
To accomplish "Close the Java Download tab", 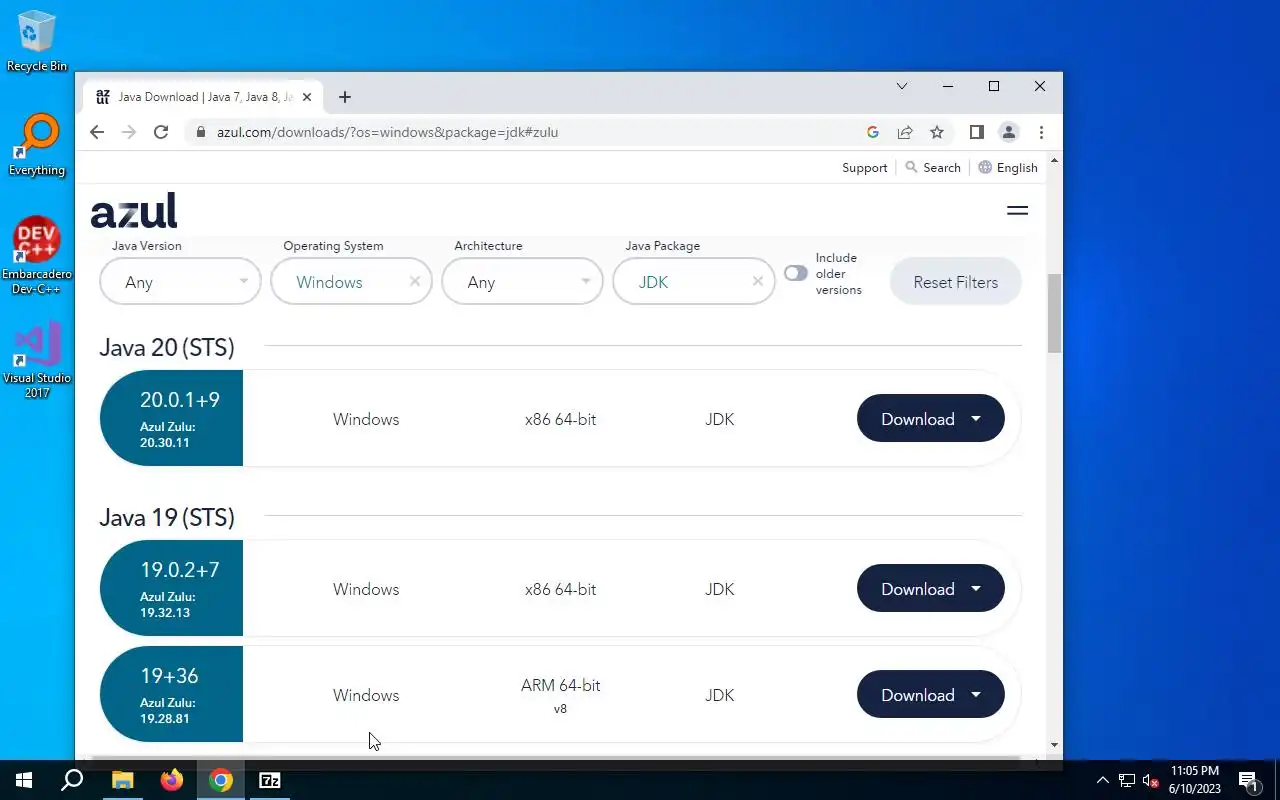I will pos(307,97).
